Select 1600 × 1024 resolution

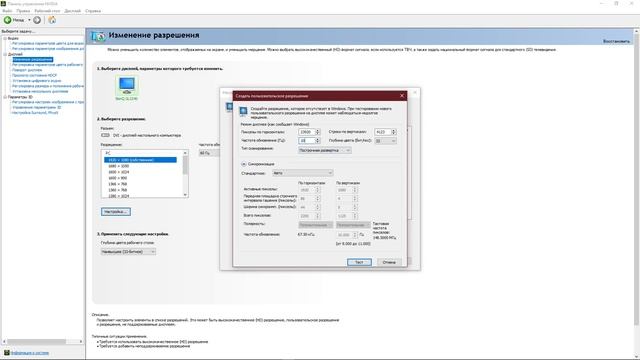(x=118, y=172)
